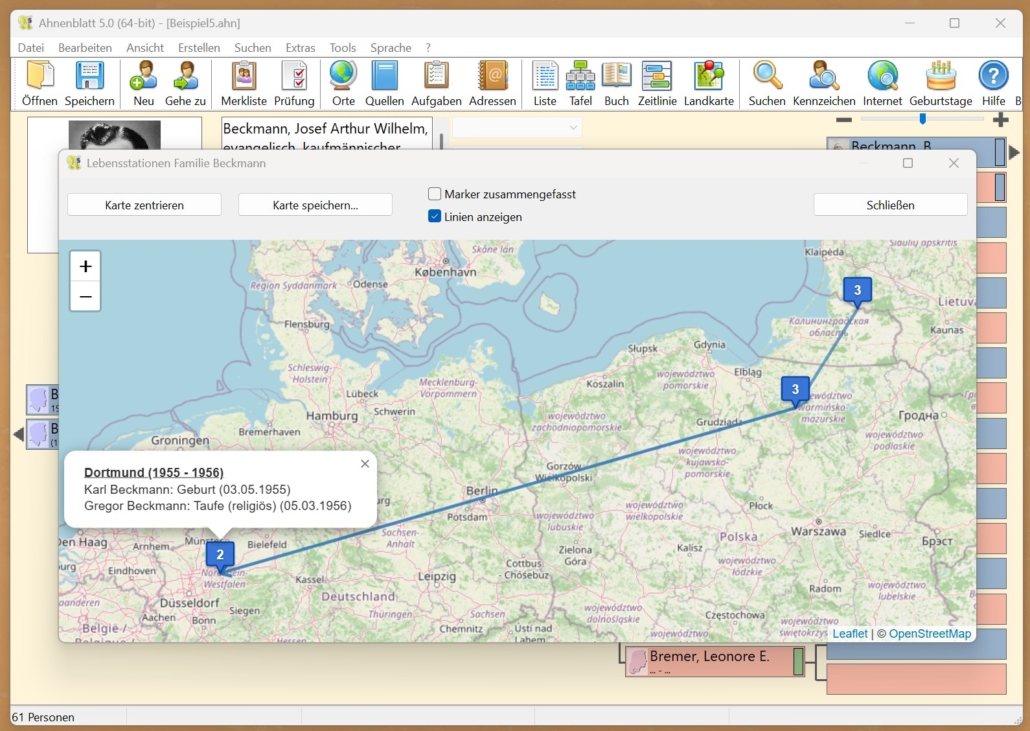The height and width of the screenshot is (731, 1030).
Task: Open the Extras menu
Action: pyautogui.click(x=300, y=47)
